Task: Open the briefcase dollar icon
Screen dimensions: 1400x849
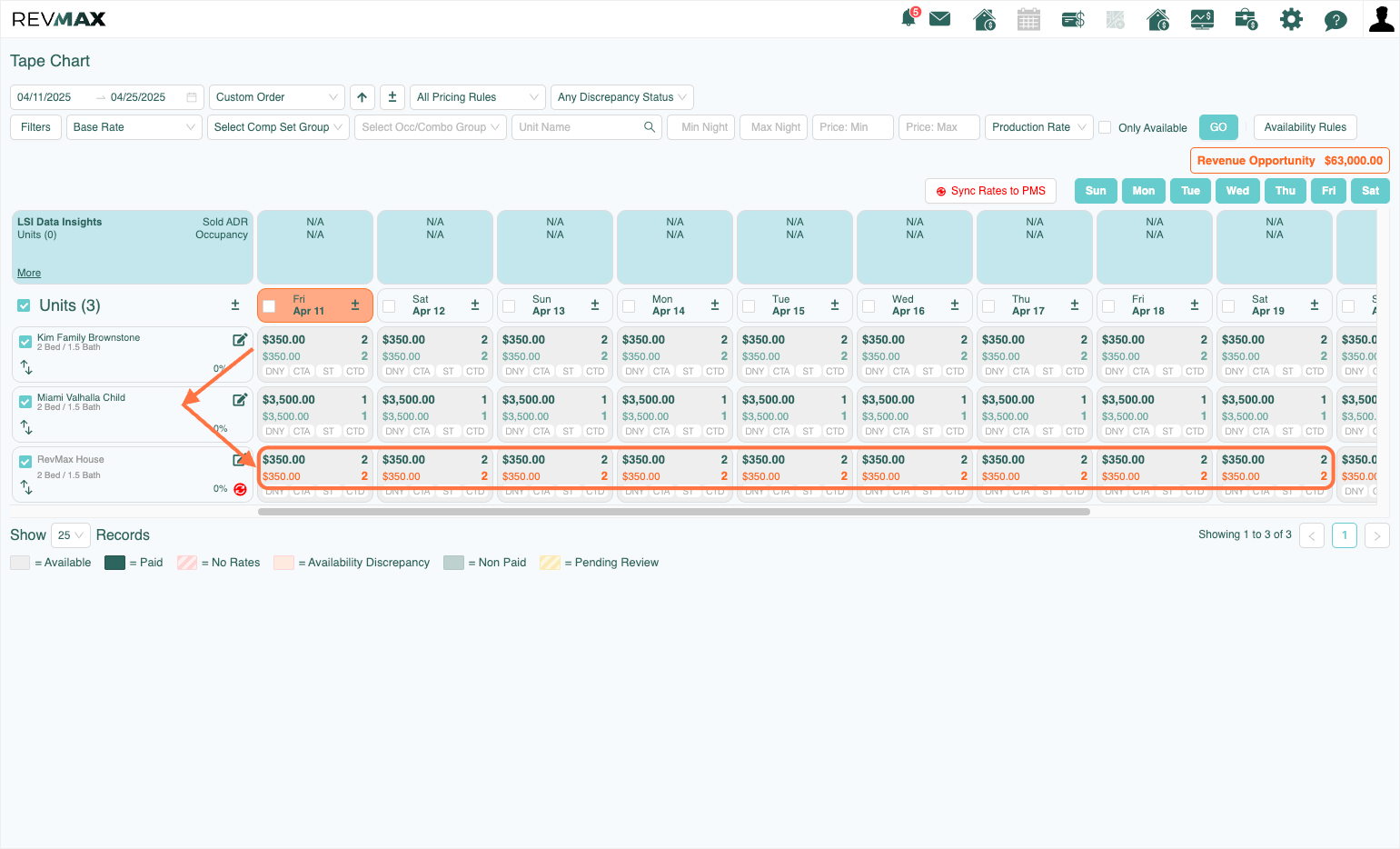Action: tap(1246, 19)
